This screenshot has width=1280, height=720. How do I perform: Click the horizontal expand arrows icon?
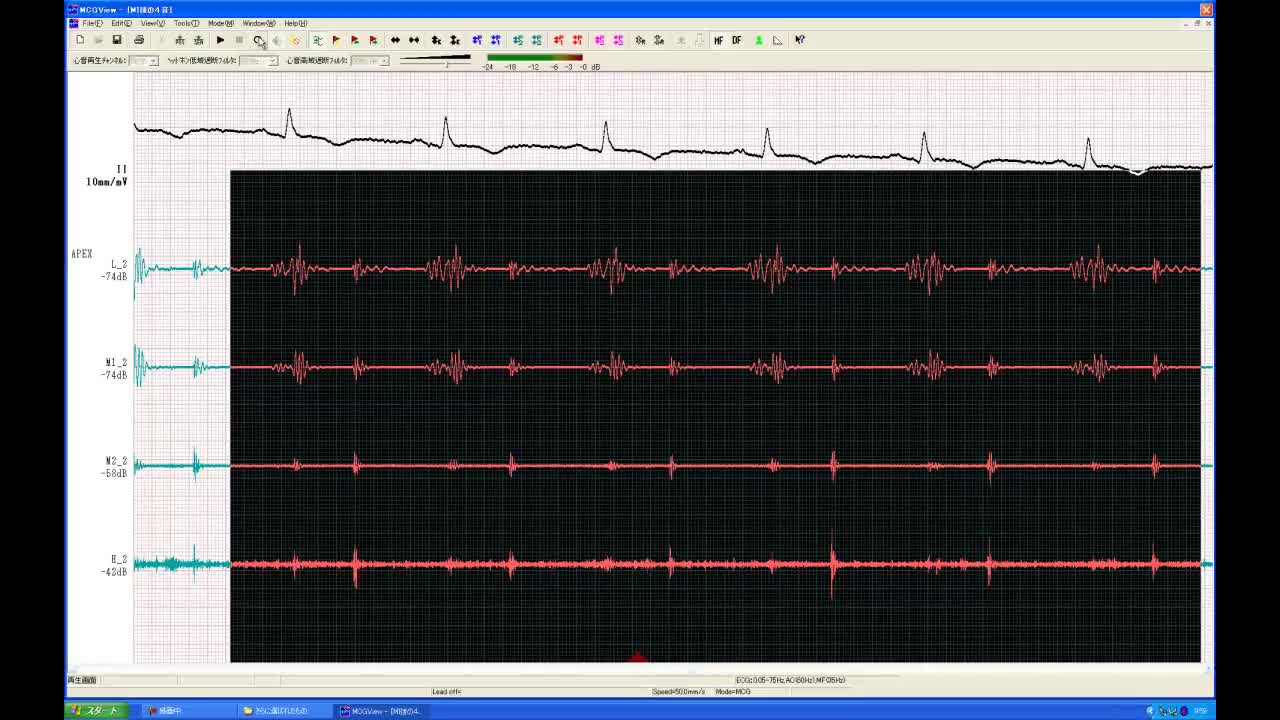coord(395,40)
